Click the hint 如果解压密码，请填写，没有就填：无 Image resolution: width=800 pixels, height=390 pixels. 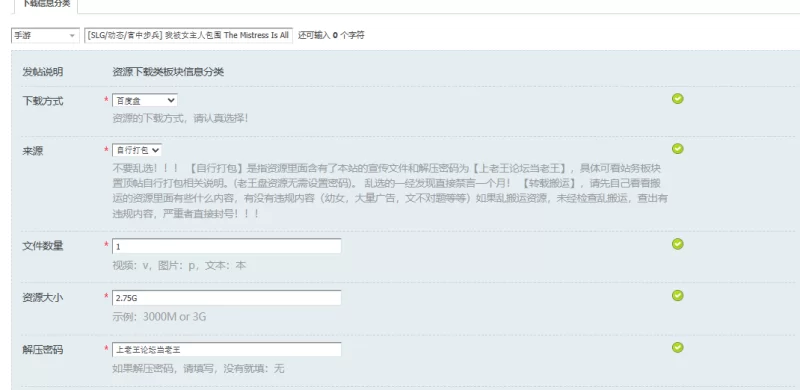(198, 369)
